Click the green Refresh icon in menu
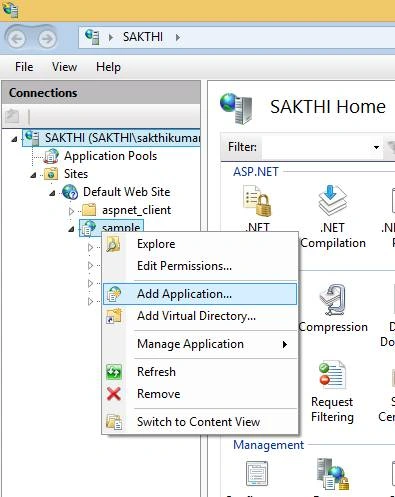Image resolution: width=395 pixels, height=497 pixels. 114,372
